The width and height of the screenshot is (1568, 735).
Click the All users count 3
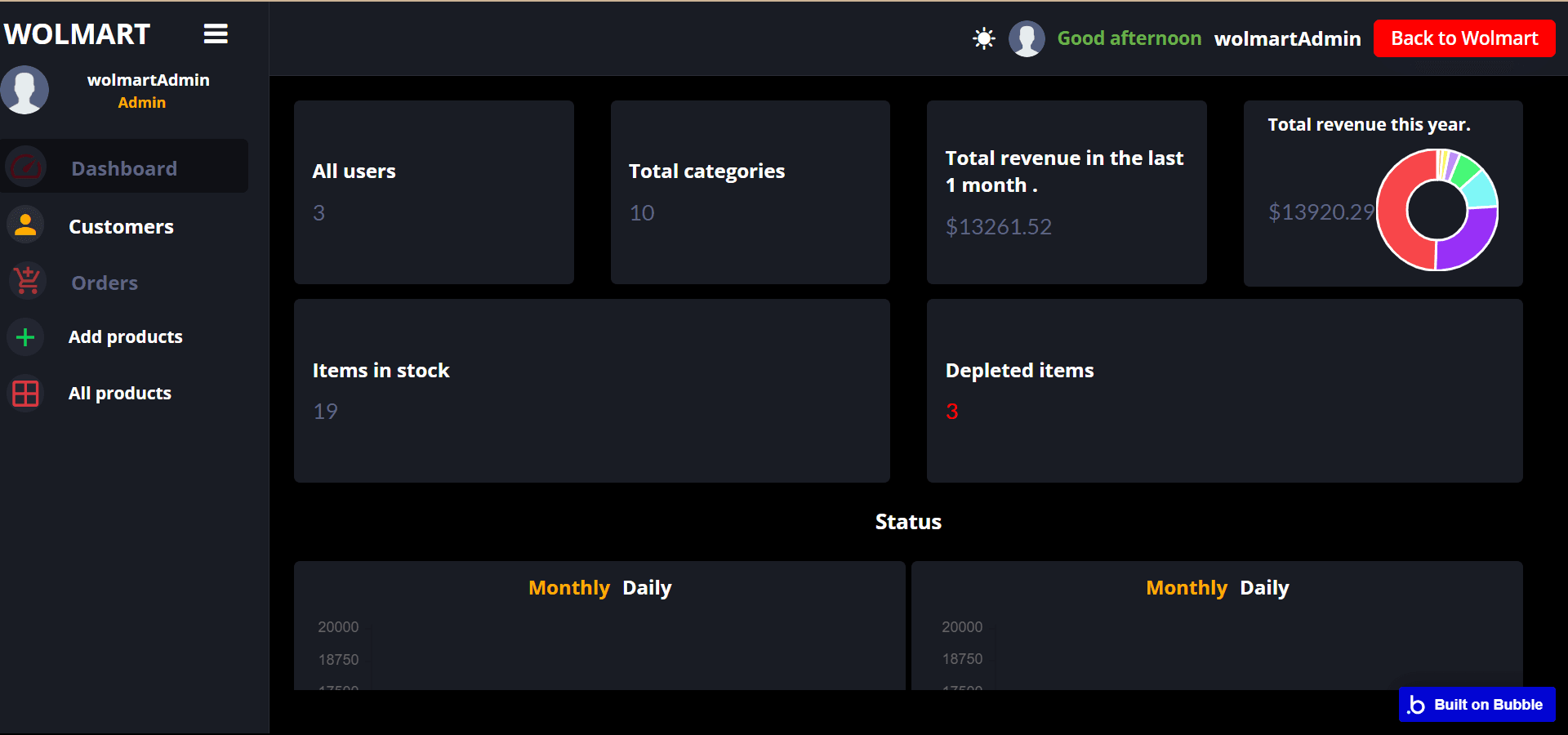tap(318, 213)
